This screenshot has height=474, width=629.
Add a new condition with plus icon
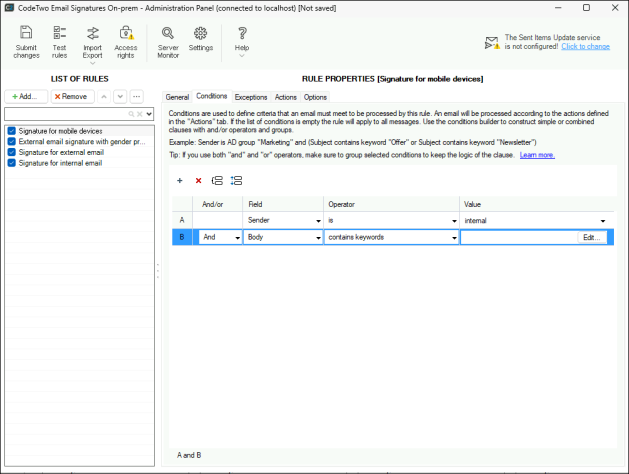pos(180,180)
